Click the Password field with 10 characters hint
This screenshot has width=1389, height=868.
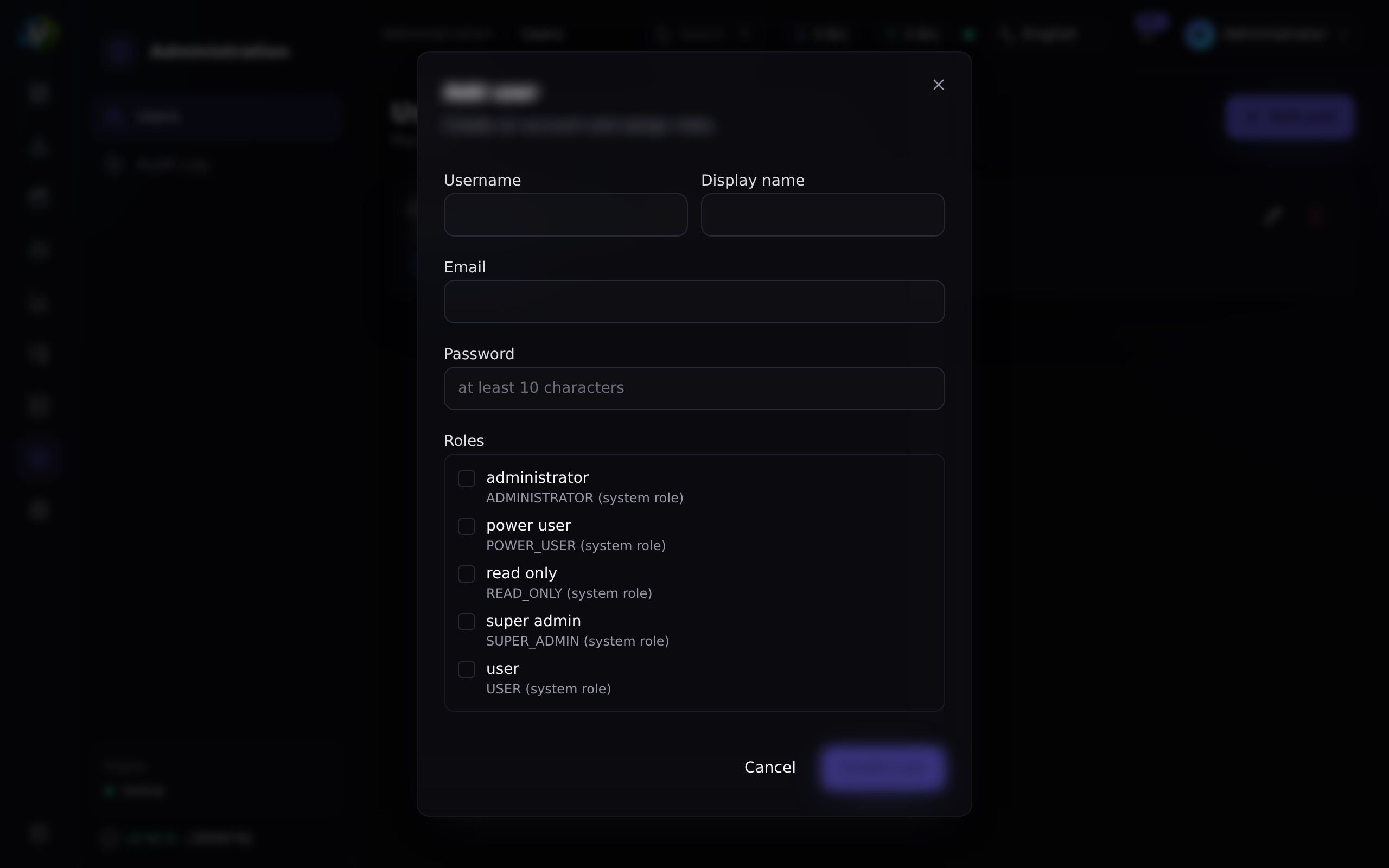694,388
